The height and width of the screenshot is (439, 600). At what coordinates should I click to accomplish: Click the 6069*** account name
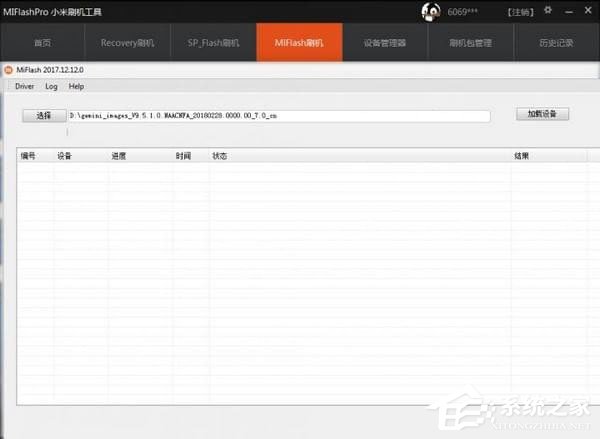coord(462,12)
